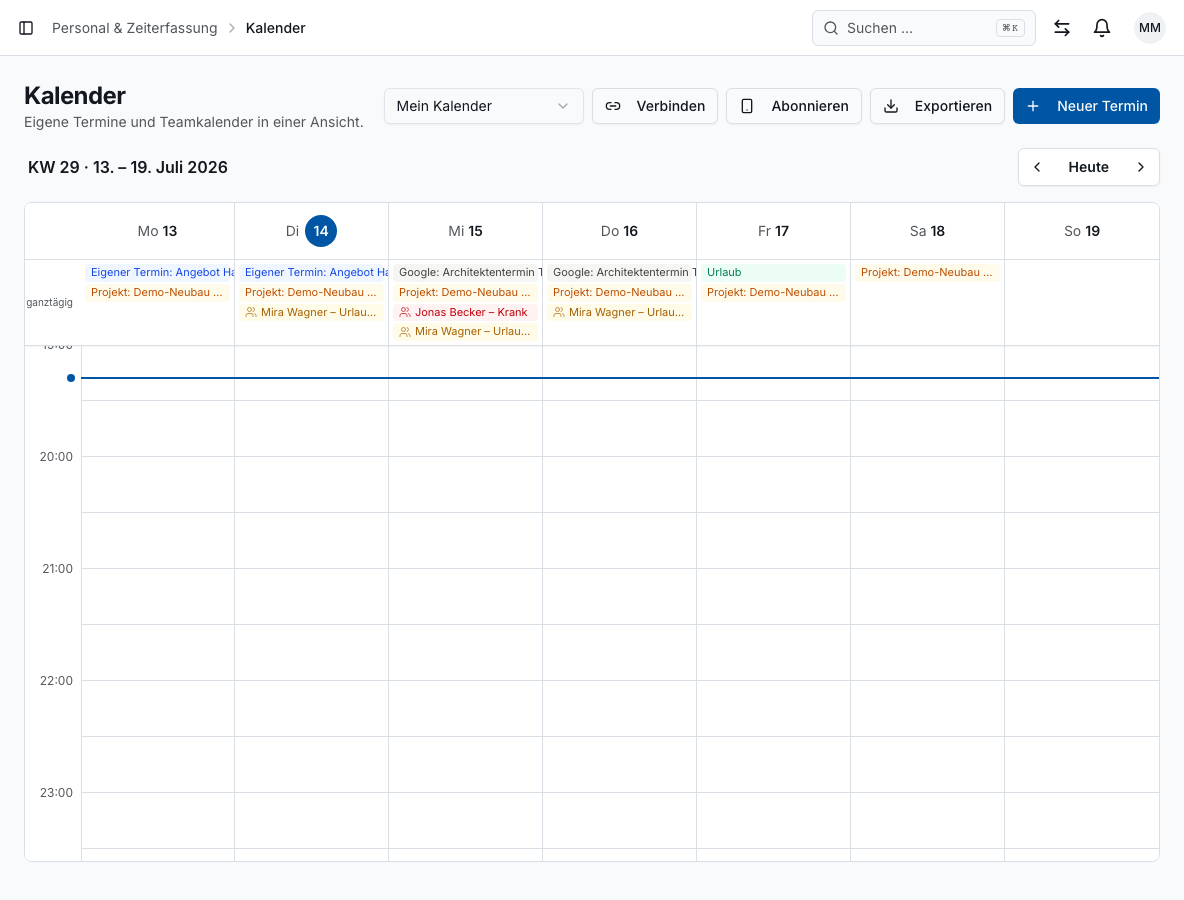1184x900 pixels.
Task: Open Tuesday's Projekt: Demo-Neubau event
Action: click(311, 292)
